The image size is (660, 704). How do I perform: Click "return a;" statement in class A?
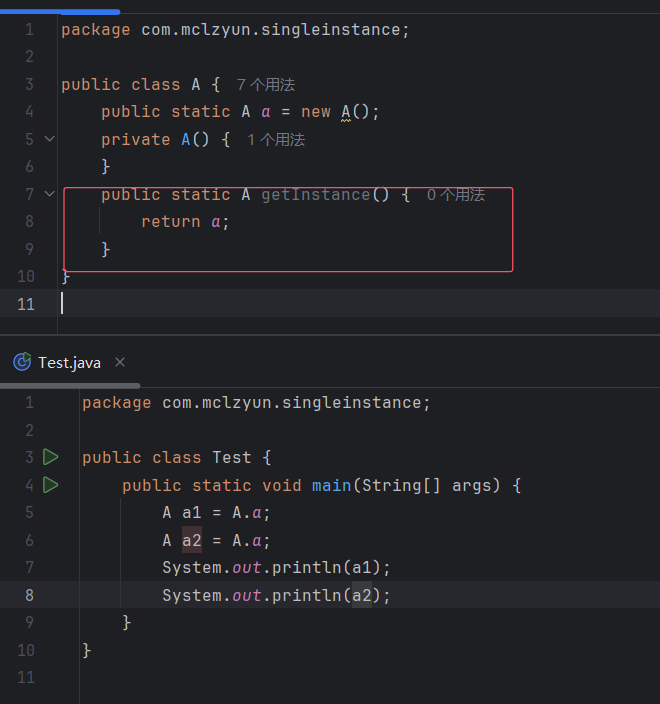coord(185,222)
